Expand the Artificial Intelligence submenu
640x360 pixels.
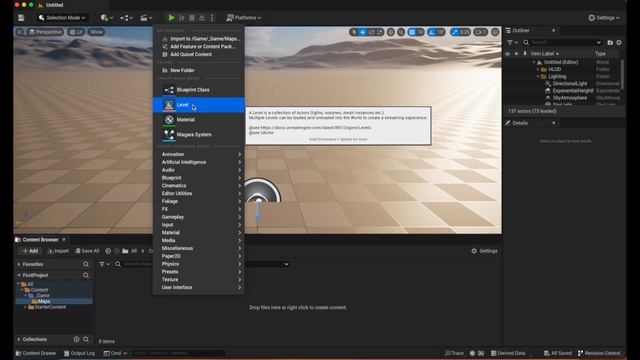pyautogui.click(x=200, y=162)
